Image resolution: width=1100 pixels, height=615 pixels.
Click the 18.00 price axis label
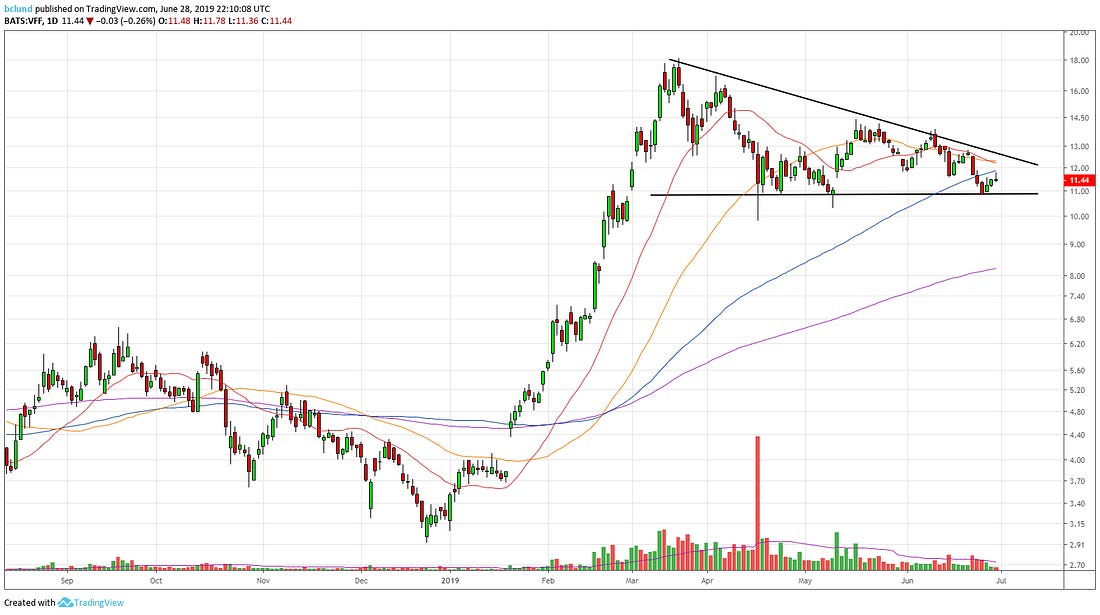pyautogui.click(x=1079, y=61)
